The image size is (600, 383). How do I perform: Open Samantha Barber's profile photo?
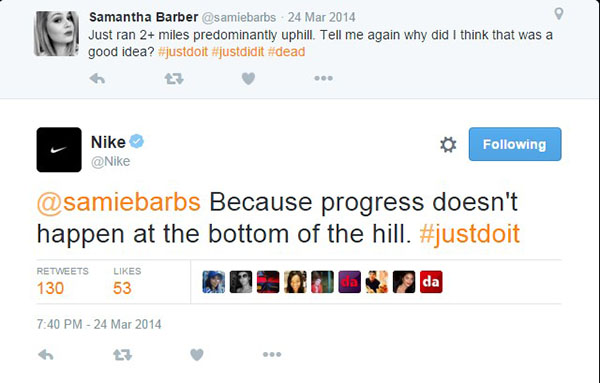pos(57,34)
